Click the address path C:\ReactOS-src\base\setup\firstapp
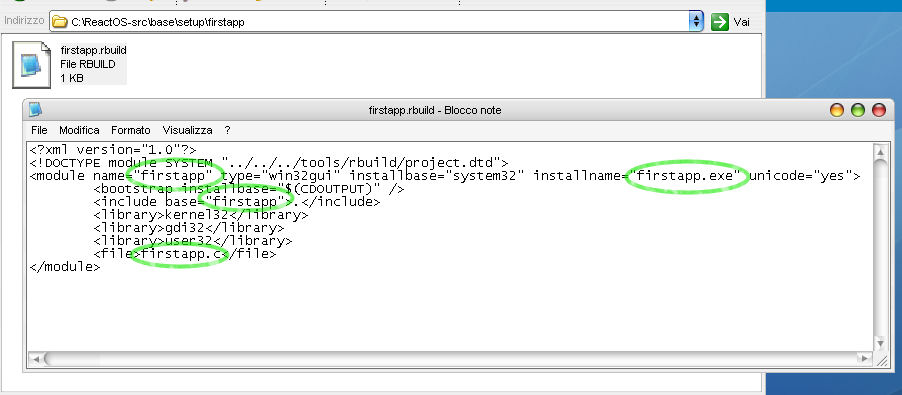 (x=158, y=22)
